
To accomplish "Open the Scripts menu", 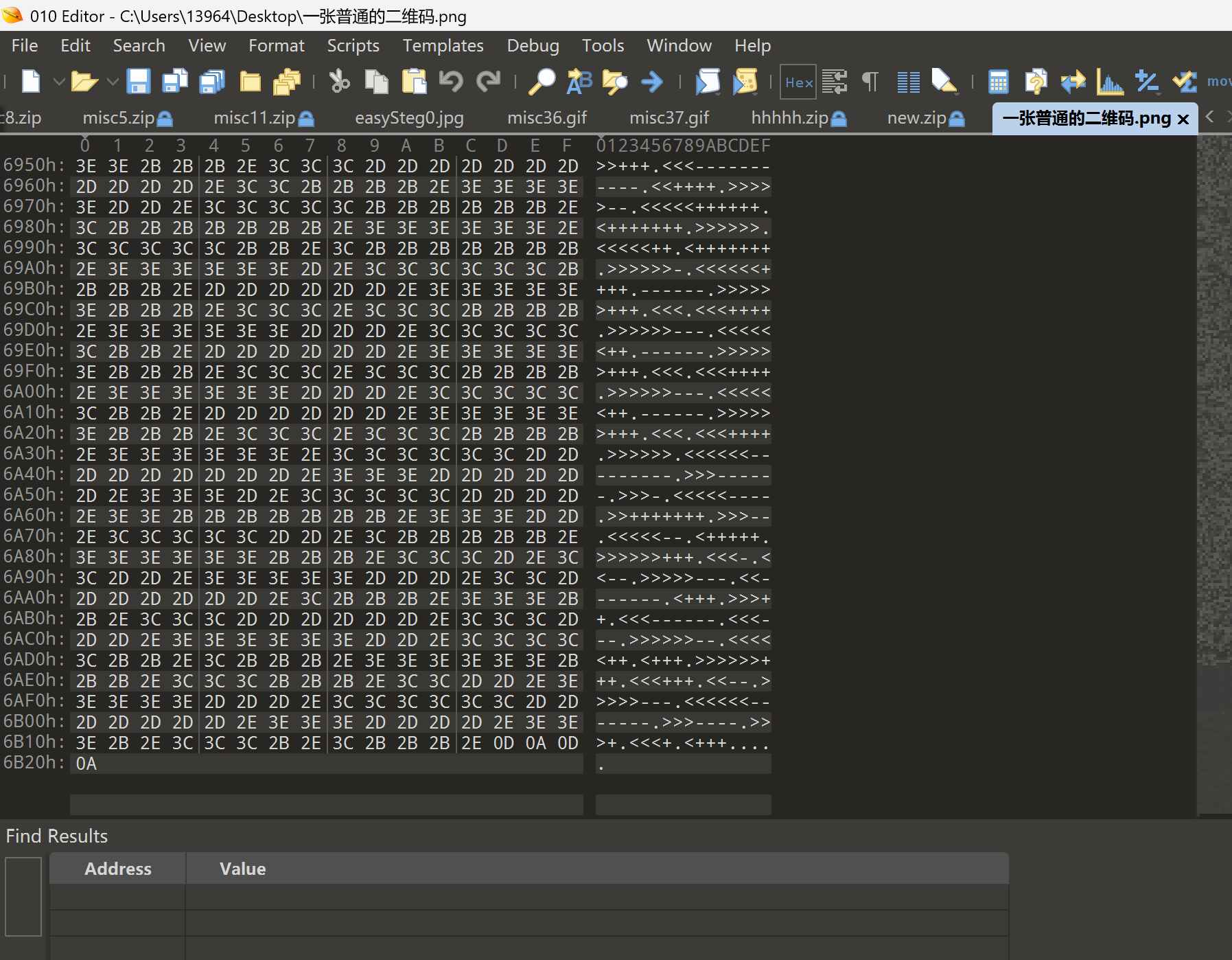I will tap(353, 45).
